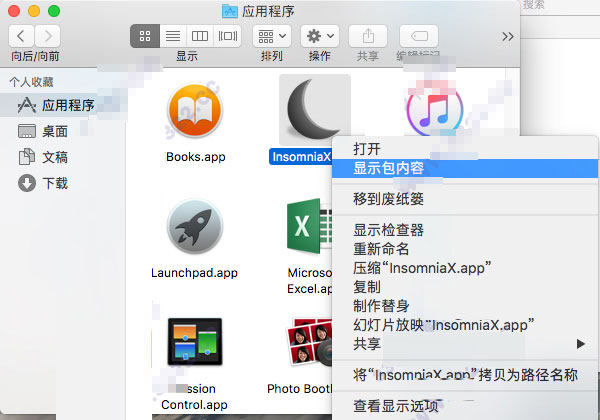Choose 压缩"InsomniaX.app" in the context menu

(465, 268)
